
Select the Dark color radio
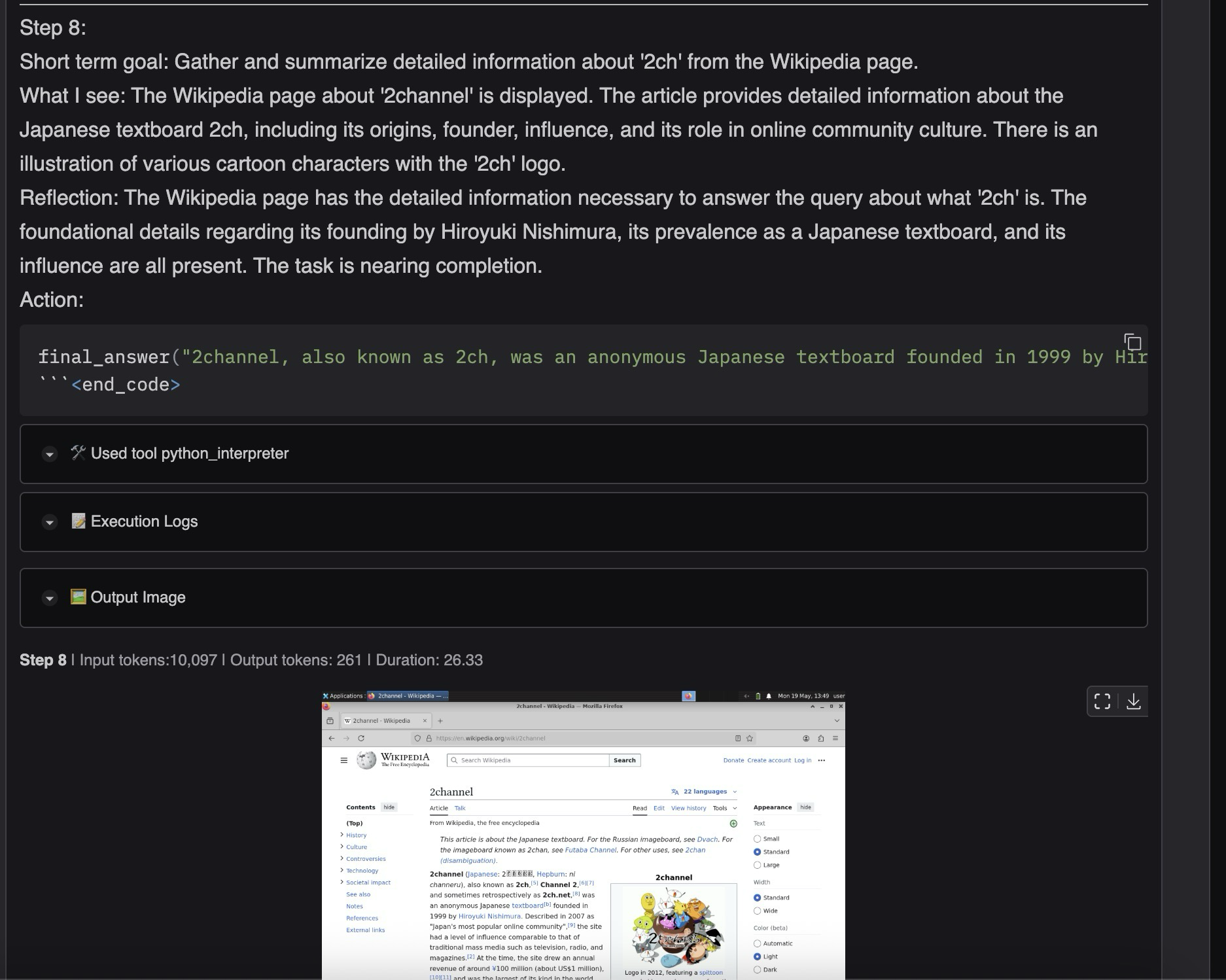pyautogui.click(x=757, y=970)
